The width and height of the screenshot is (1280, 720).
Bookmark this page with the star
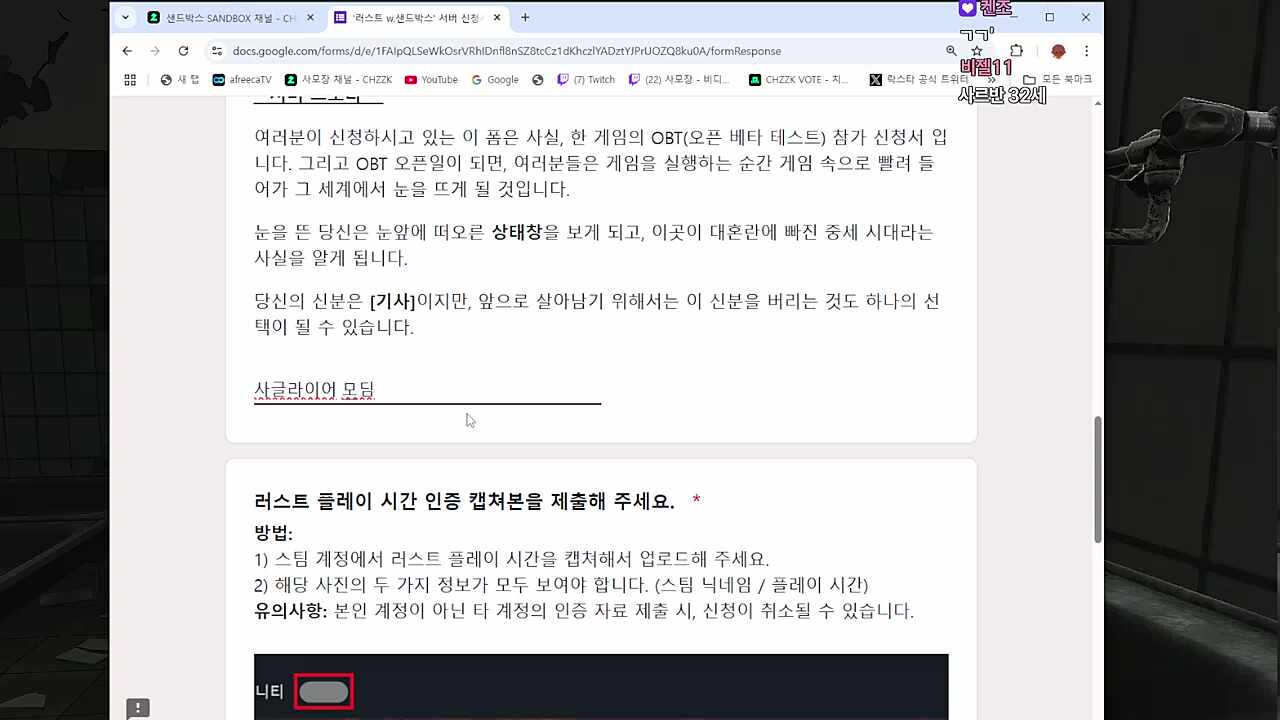tap(977, 51)
